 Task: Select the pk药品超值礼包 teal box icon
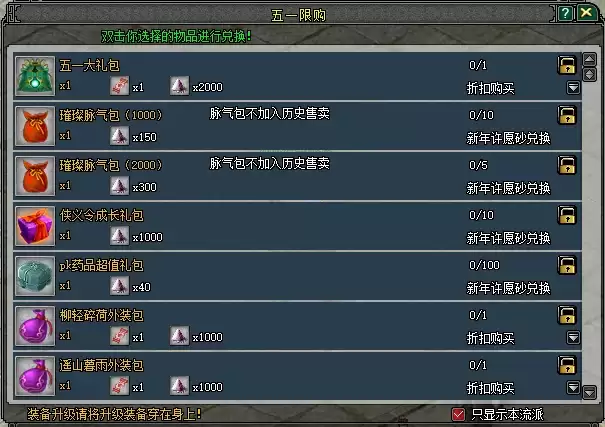point(35,276)
